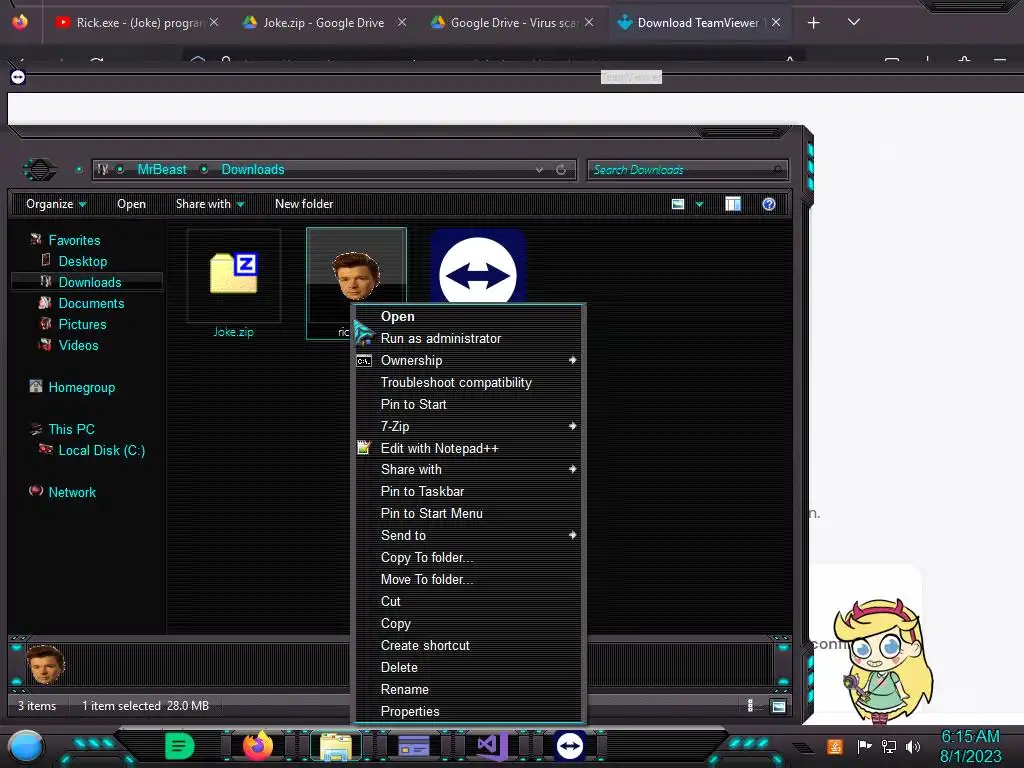Image resolution: width=1024 pixels, height=768 pixels.
Task: Select Pictures in the navigation pane
Action: [82, 325]
